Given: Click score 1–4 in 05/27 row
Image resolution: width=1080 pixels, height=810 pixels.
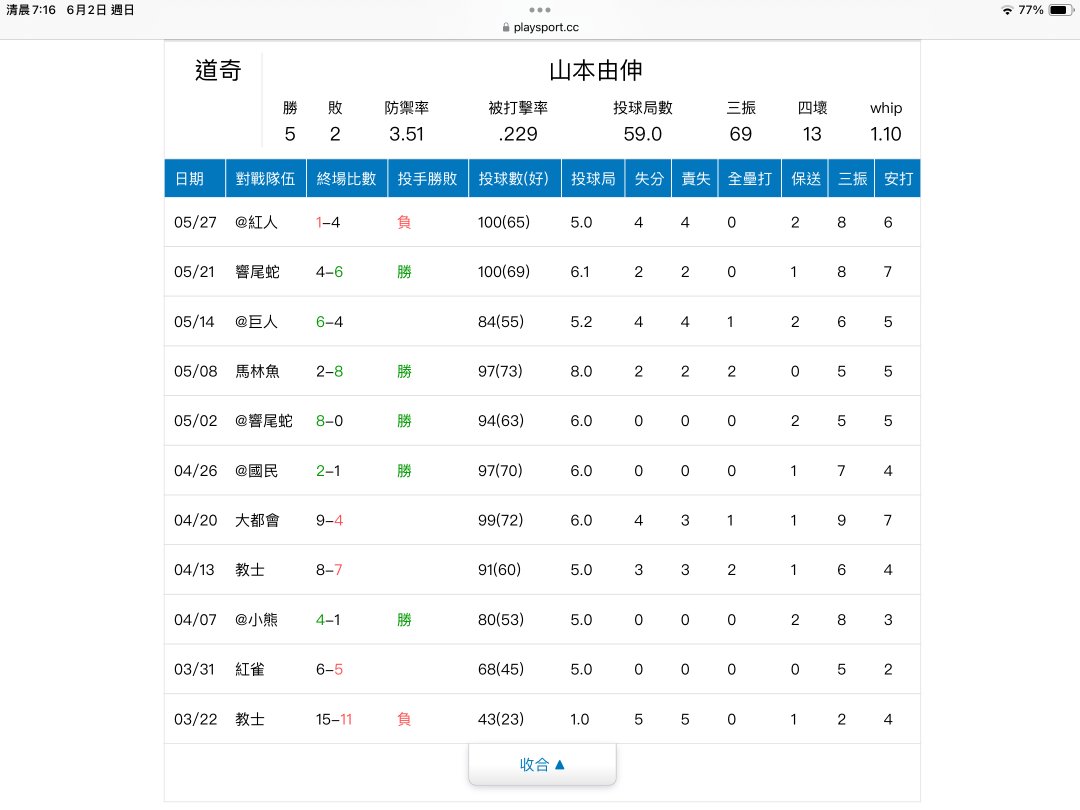Looking at the screenshot, I should [328, 222].
